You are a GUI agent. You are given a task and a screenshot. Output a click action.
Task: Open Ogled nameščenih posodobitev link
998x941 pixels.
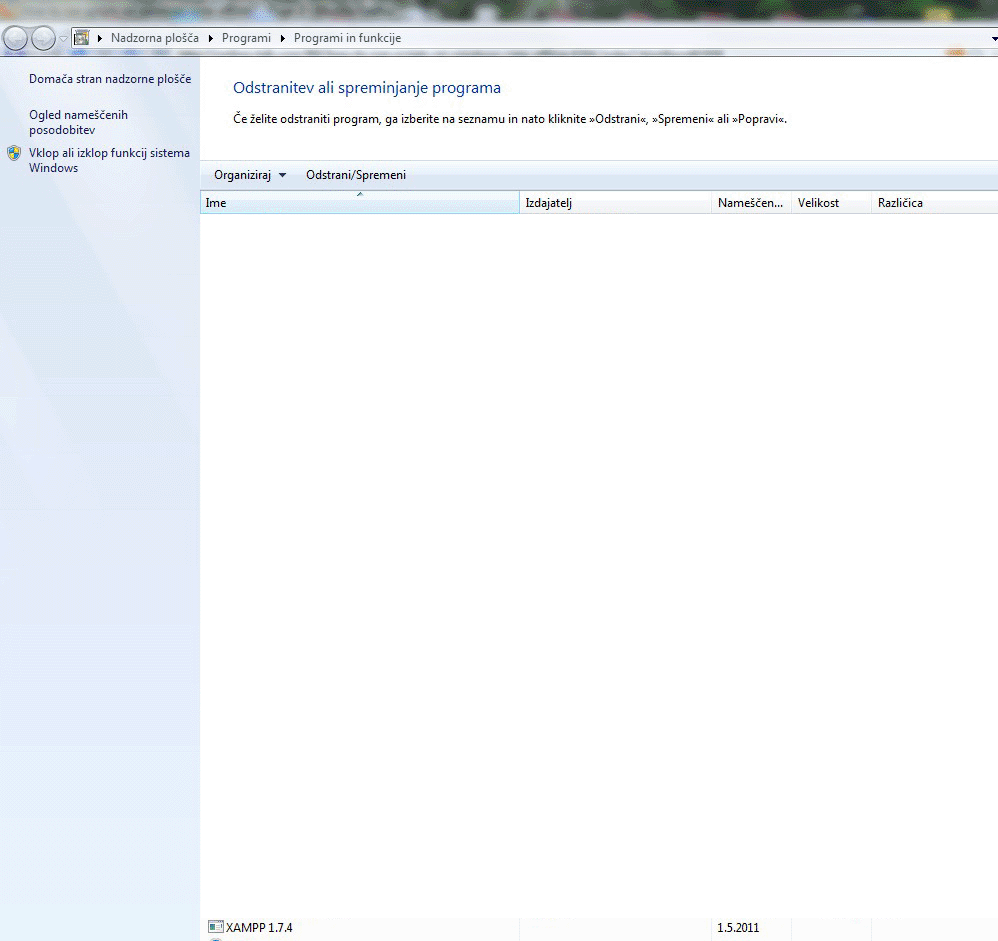tap(78, 122)
